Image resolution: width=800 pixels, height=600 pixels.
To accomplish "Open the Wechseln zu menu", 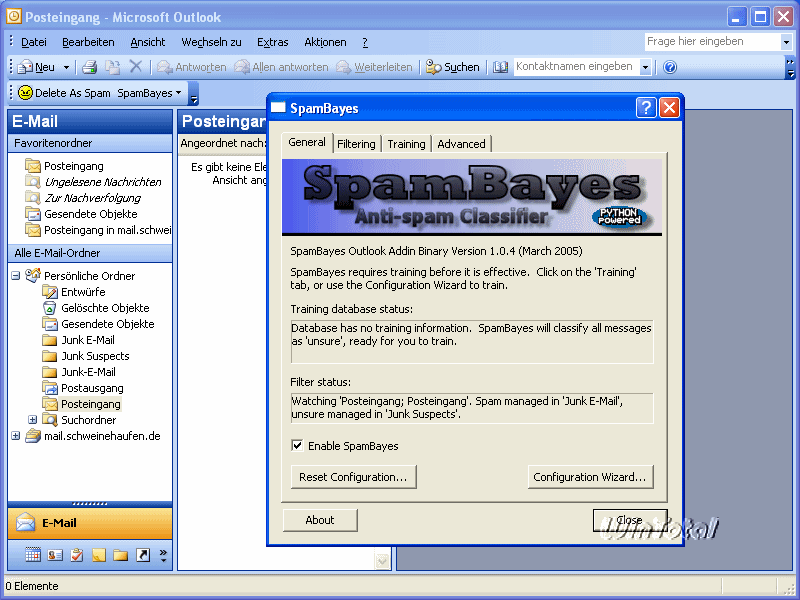I will coord(211,42).
